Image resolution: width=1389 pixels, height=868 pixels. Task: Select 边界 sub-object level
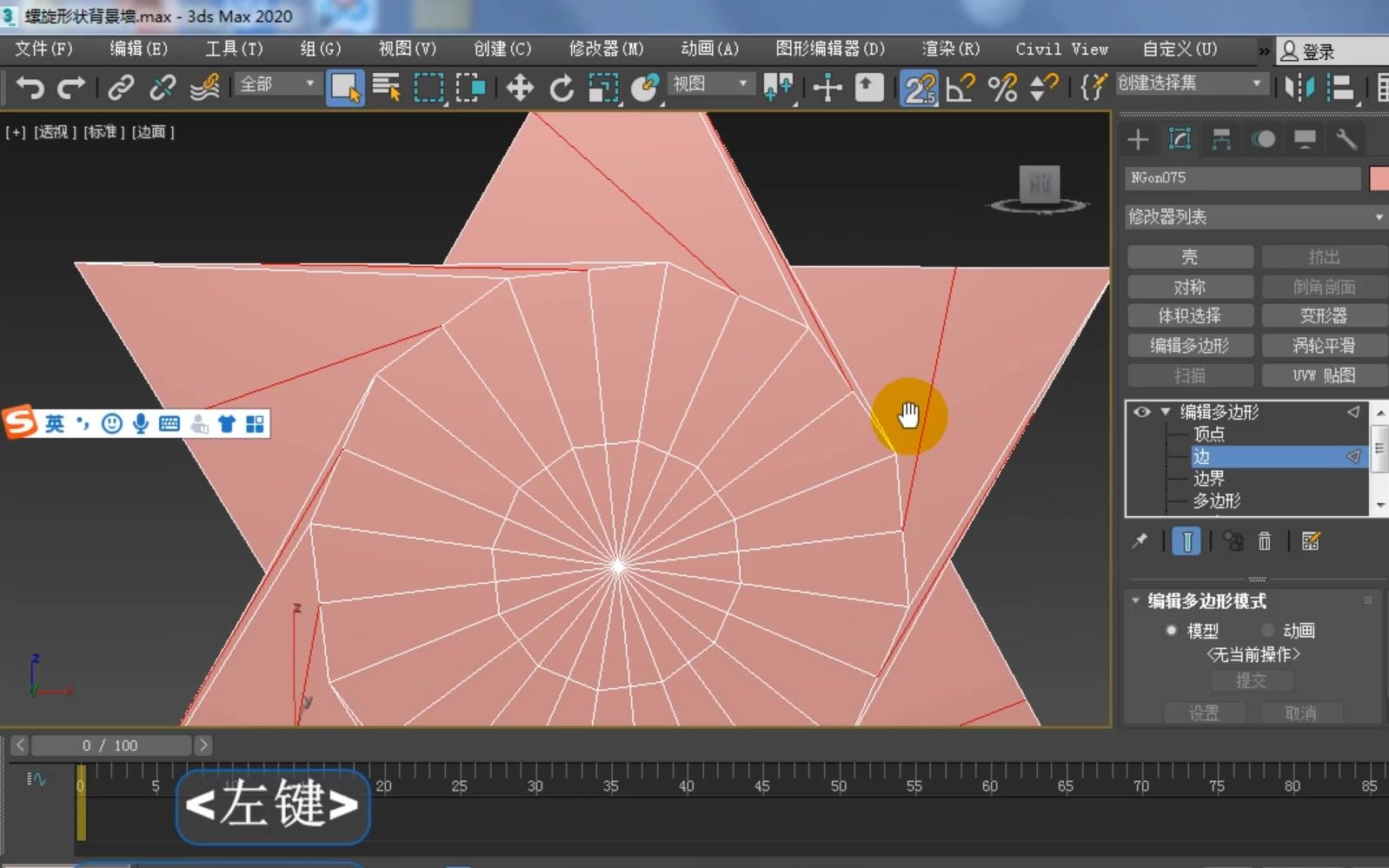[x=1209, y=479]
